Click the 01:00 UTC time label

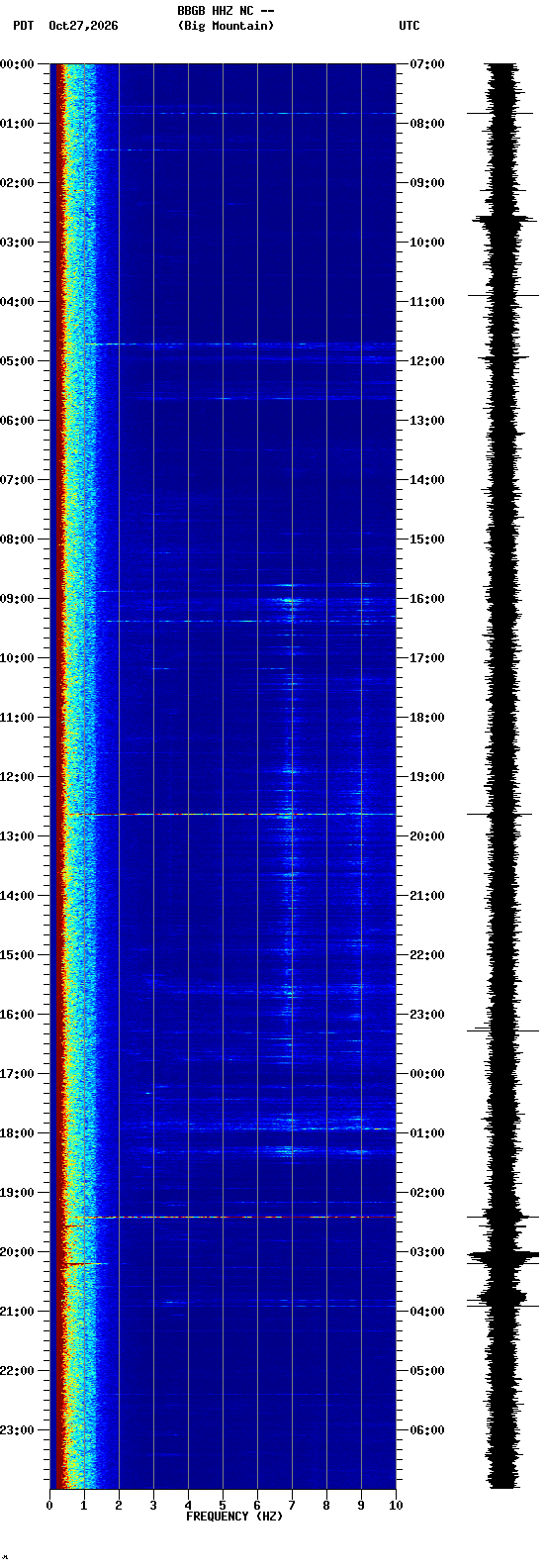coord(427,1133)
